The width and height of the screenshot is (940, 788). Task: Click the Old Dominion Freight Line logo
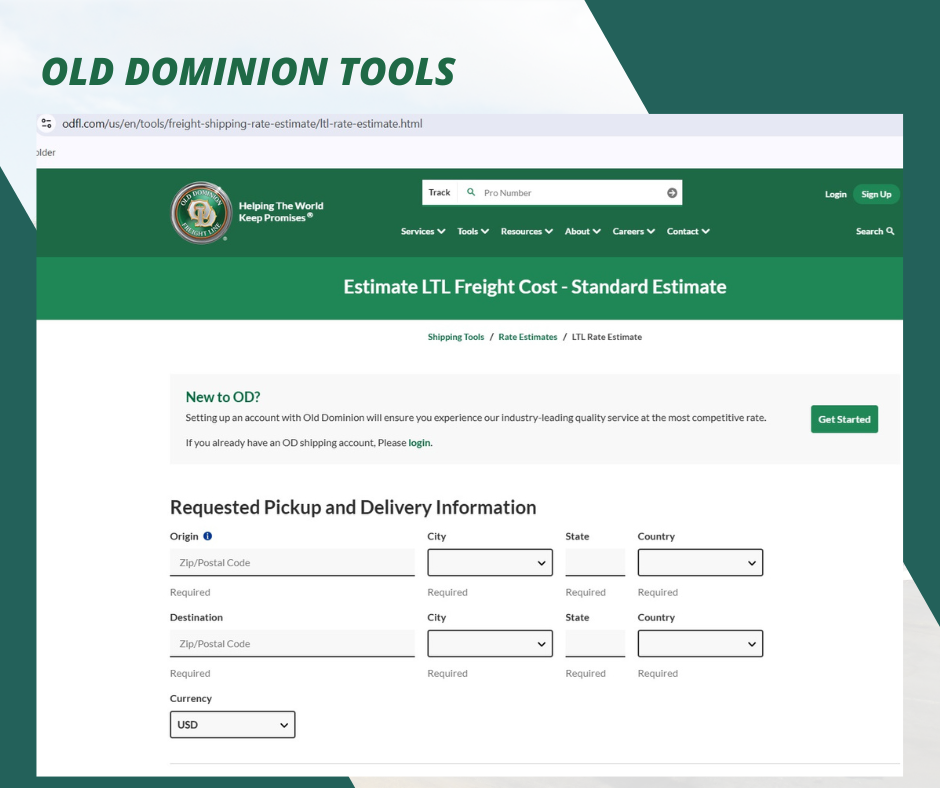click(x=201, y=212)
